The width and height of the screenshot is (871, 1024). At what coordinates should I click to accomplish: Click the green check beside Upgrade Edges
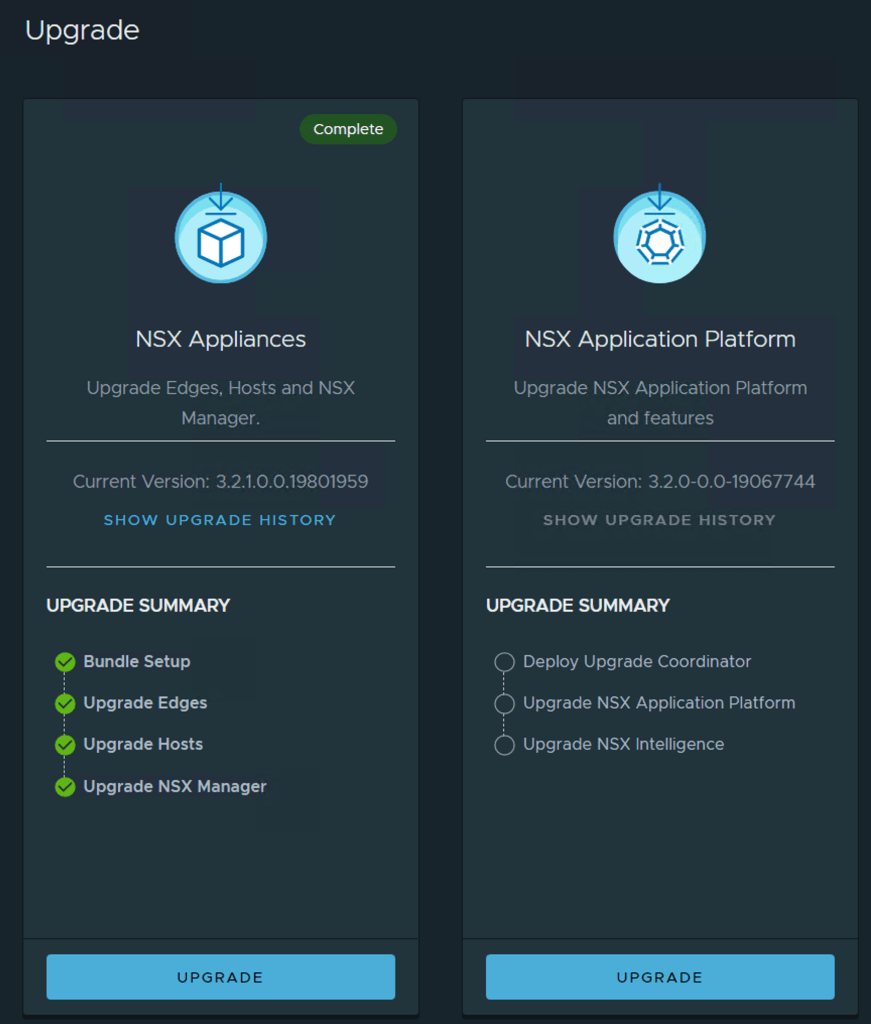coord(65,704)
